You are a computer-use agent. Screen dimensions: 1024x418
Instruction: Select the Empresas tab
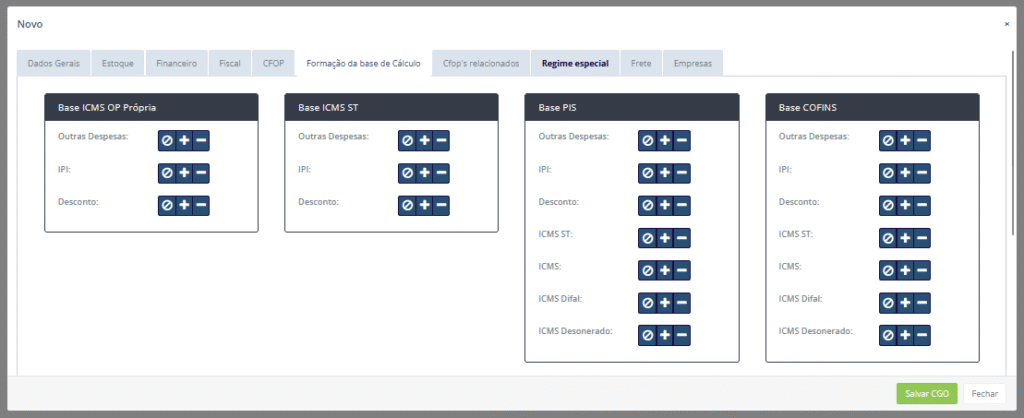693,63
